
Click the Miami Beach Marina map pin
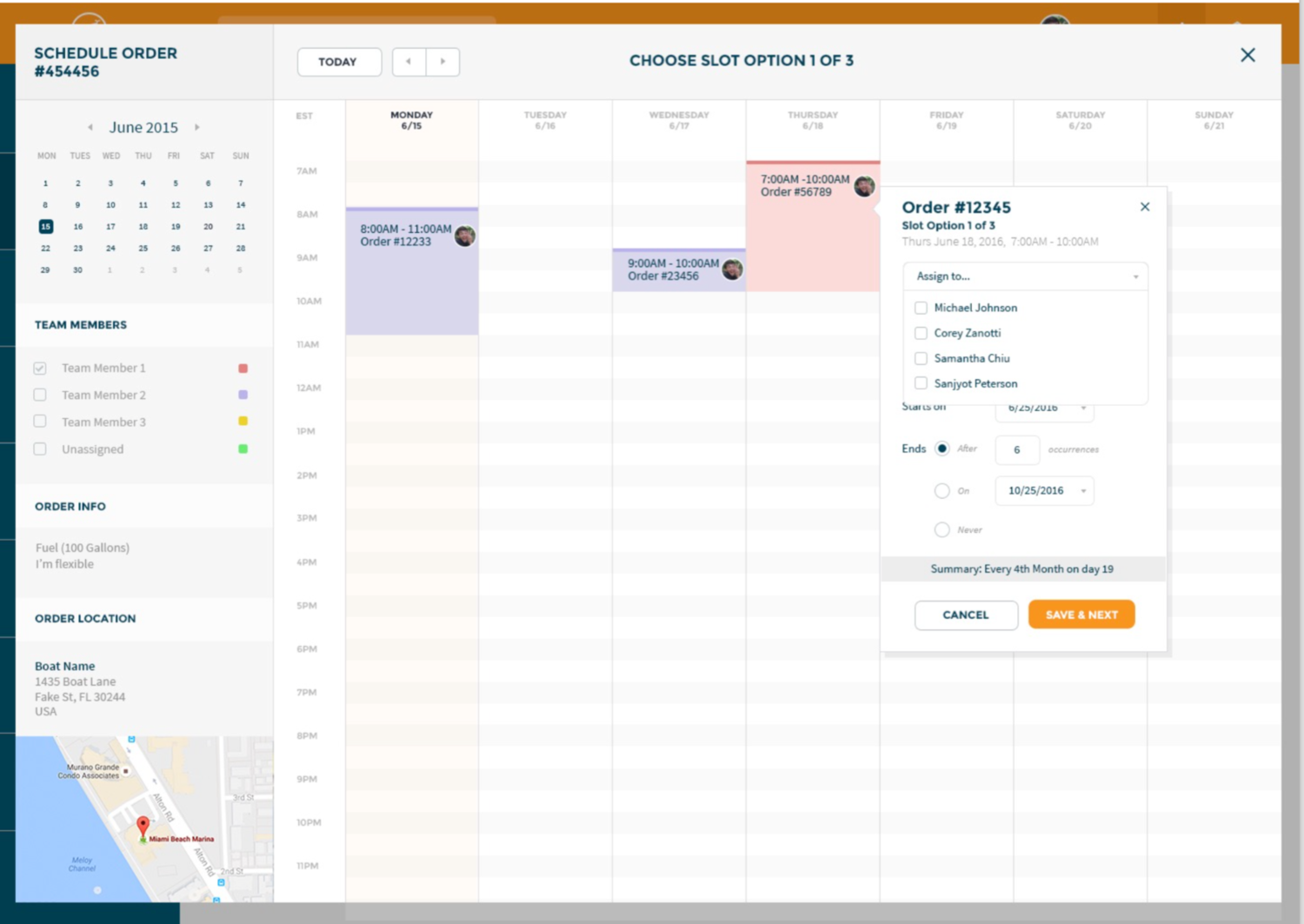point(143,826)
